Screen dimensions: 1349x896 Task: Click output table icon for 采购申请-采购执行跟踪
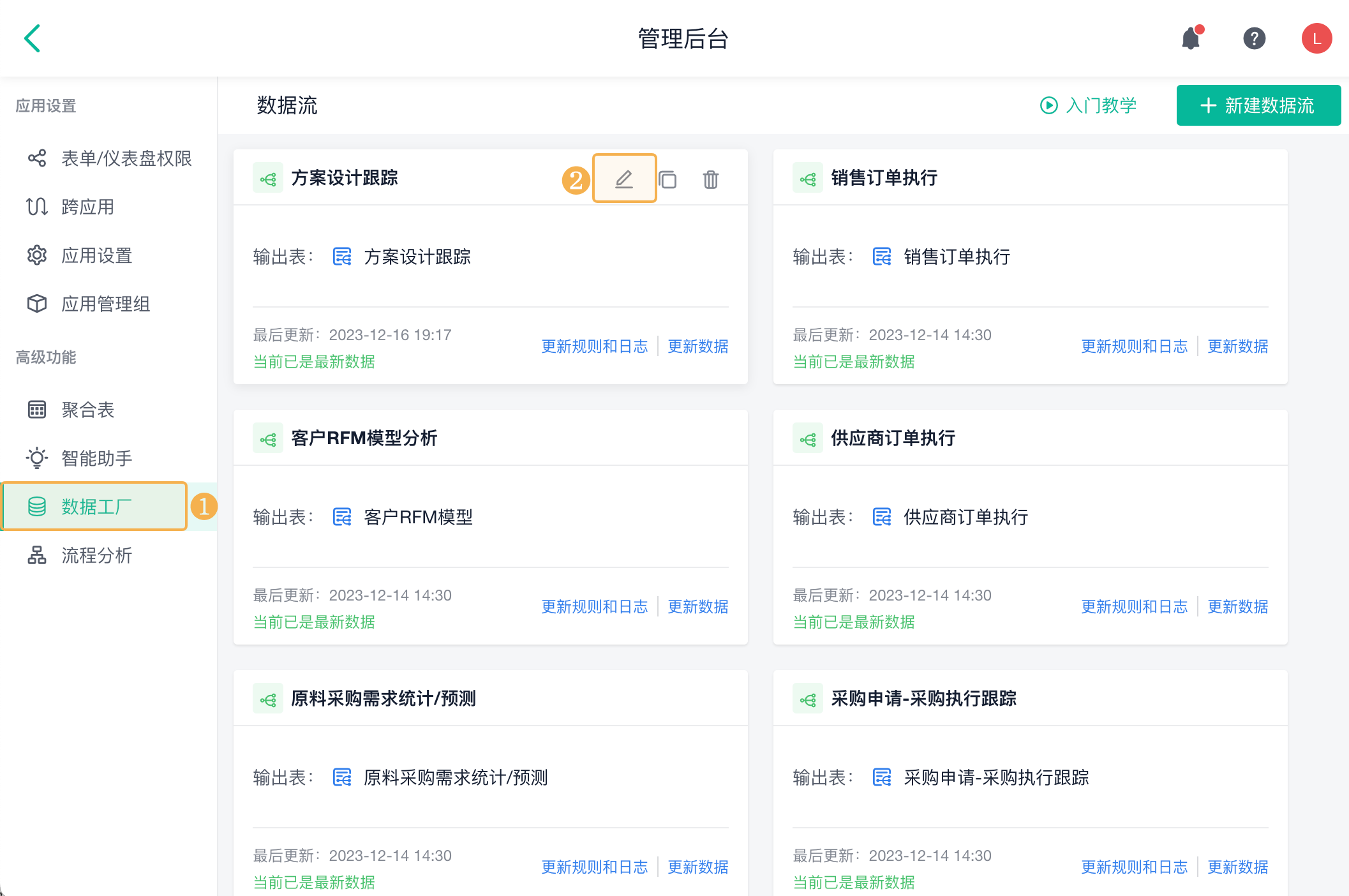882,777
